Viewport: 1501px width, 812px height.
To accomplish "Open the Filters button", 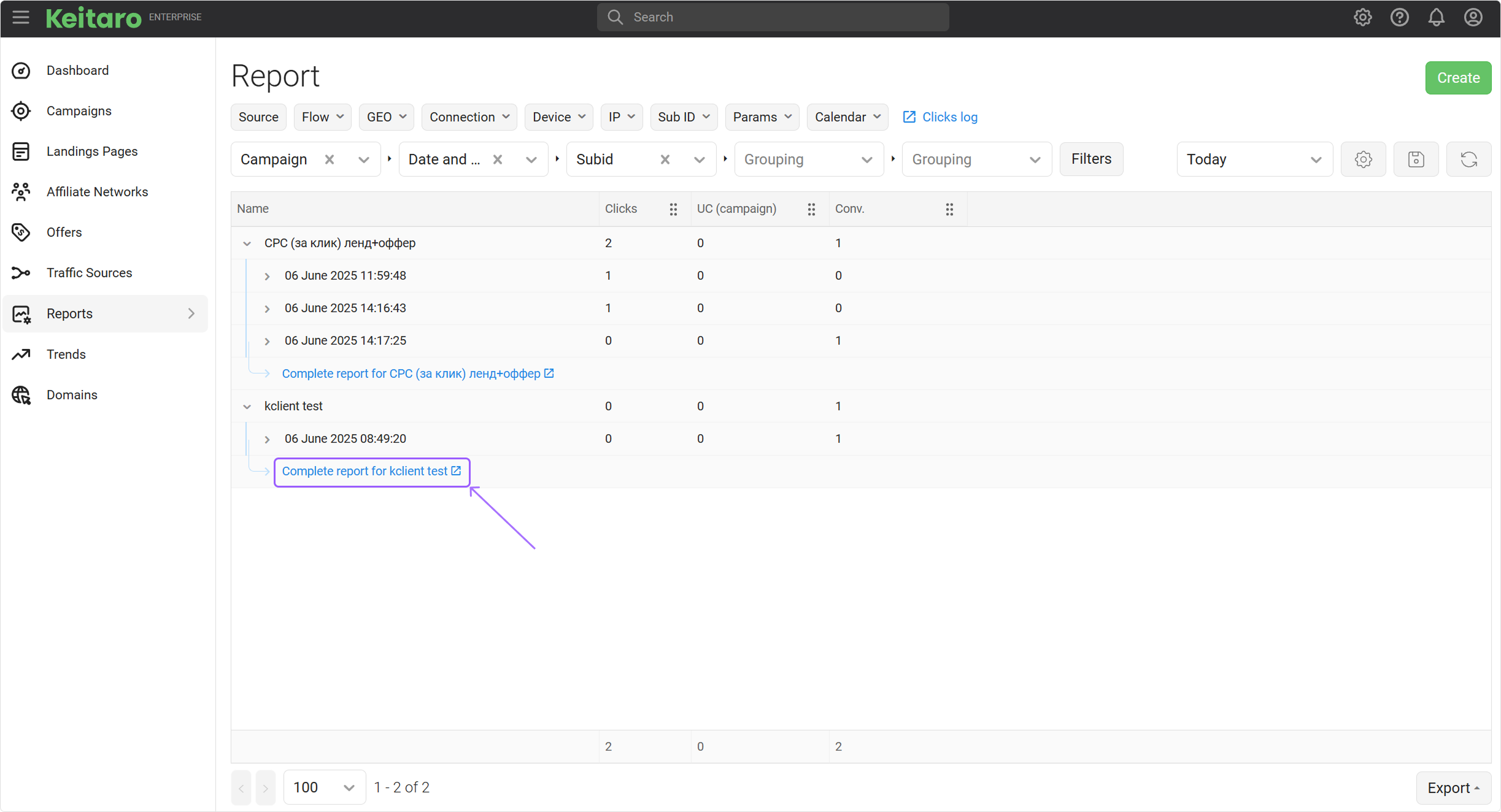I will click(x=1091, y=159).
